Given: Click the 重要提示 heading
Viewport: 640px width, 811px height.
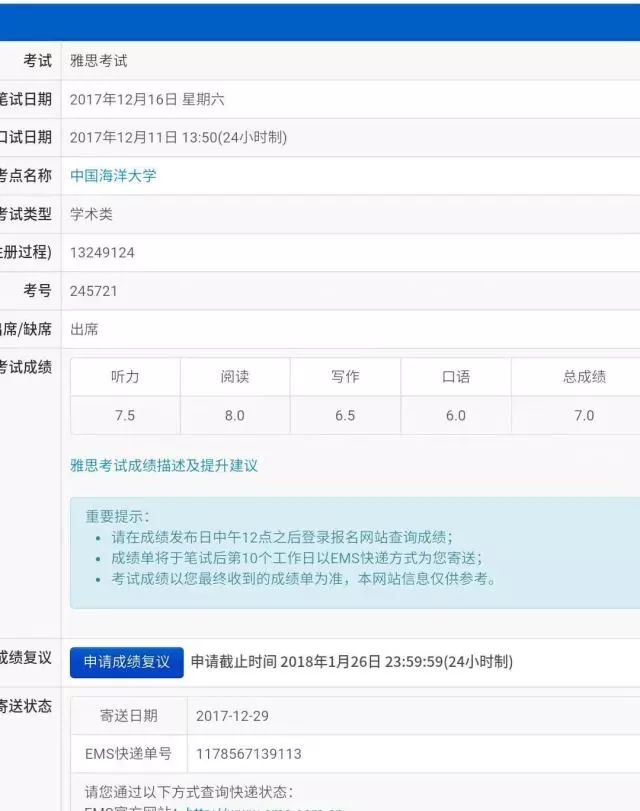Looking at the screenshot, I should (x=117, y=516).
